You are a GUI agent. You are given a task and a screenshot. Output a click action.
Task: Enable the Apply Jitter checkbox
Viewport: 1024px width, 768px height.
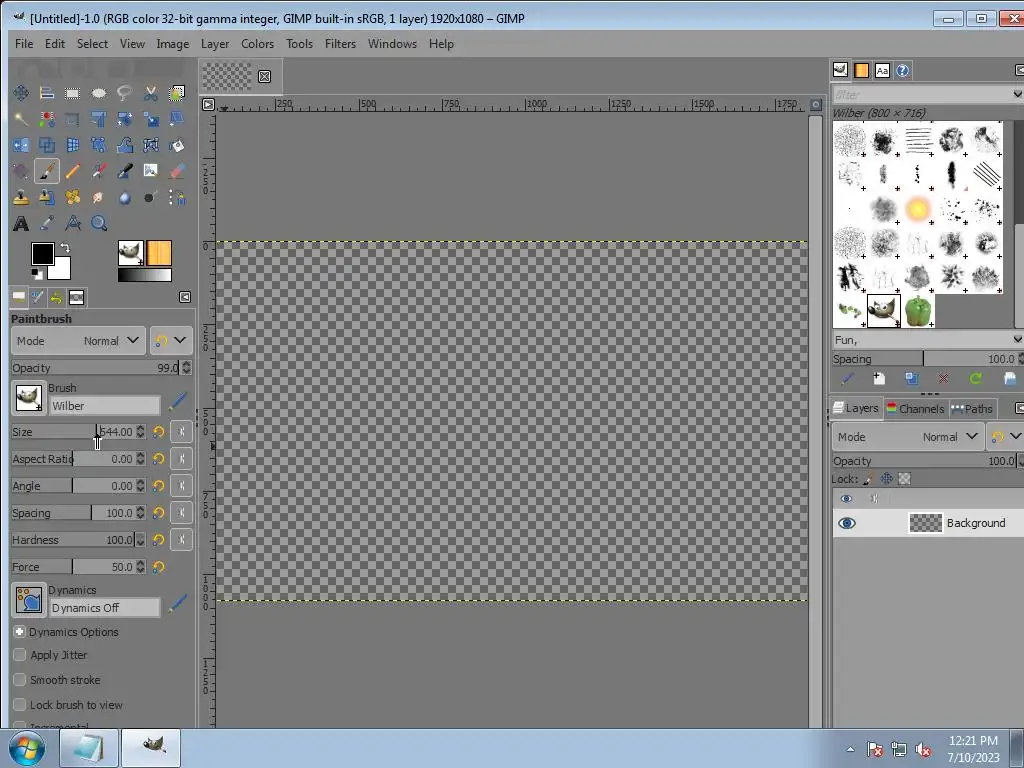tap(20, 655)
